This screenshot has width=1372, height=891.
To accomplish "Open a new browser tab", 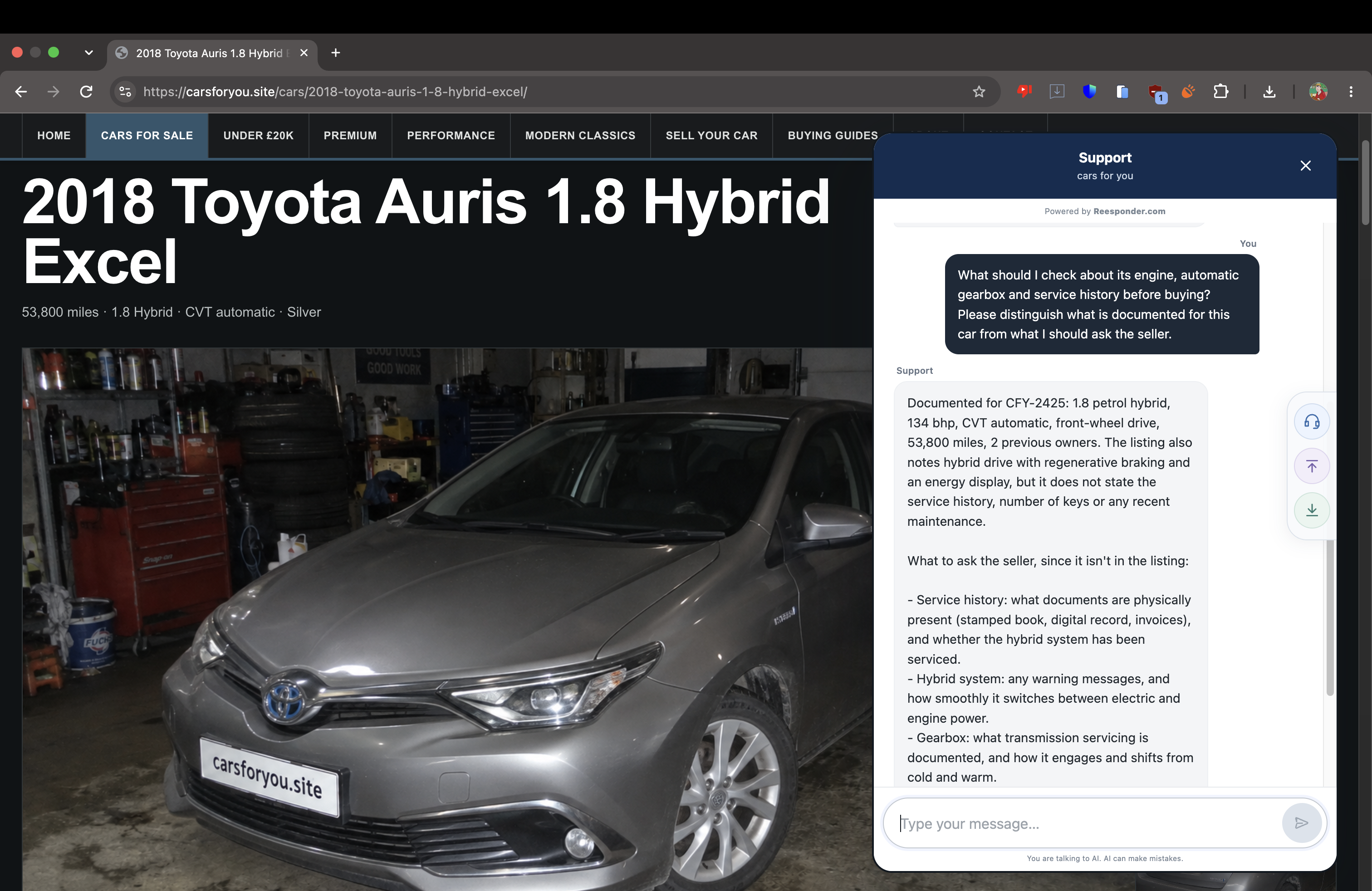I will click(335, 53).
